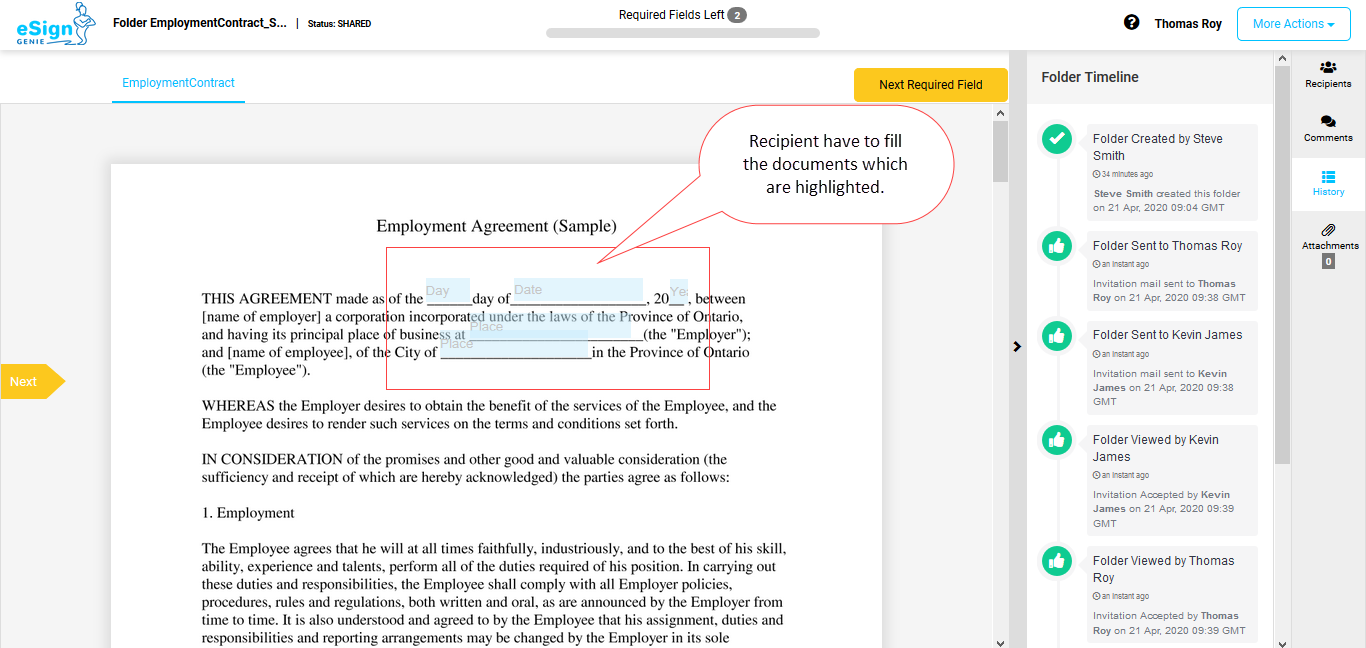Switch to the EmploymentContract tab
This screenshot has height=648, width=1366.
click(178, 83)
